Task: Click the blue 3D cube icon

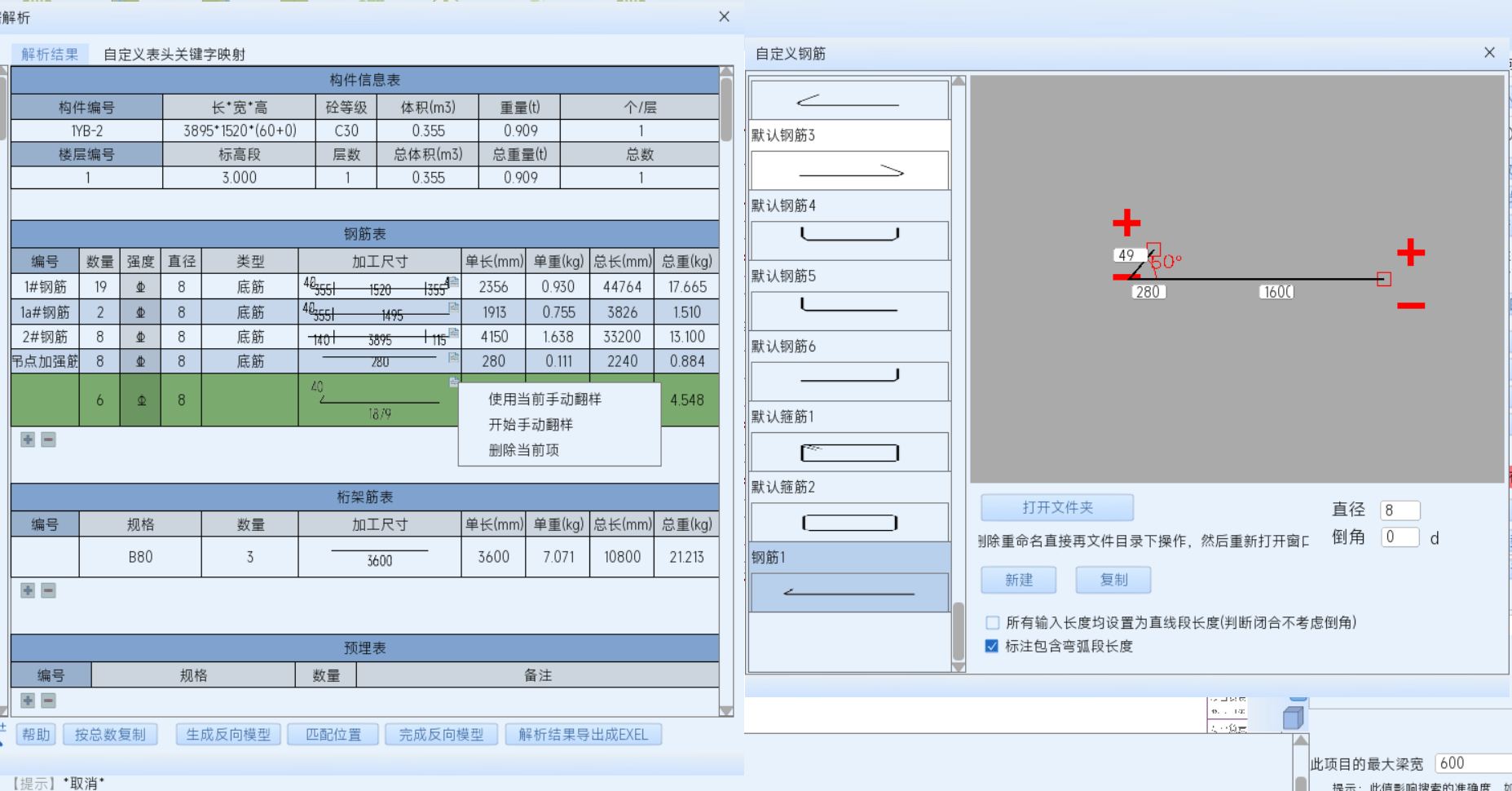Action: [1293, 718]
